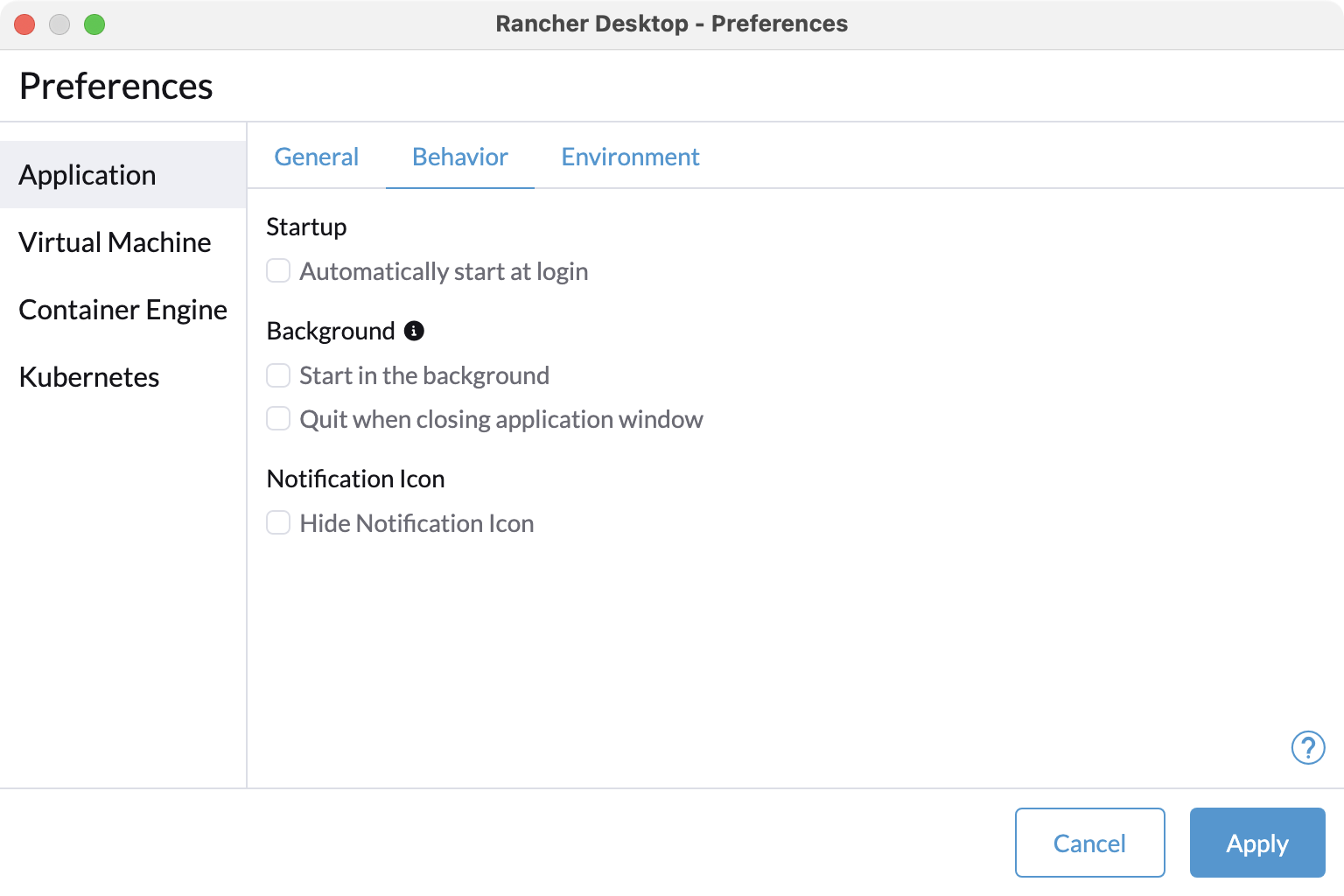
Task: Switch to the General tab
Action: pyautogui.click(x=316, y=157)
